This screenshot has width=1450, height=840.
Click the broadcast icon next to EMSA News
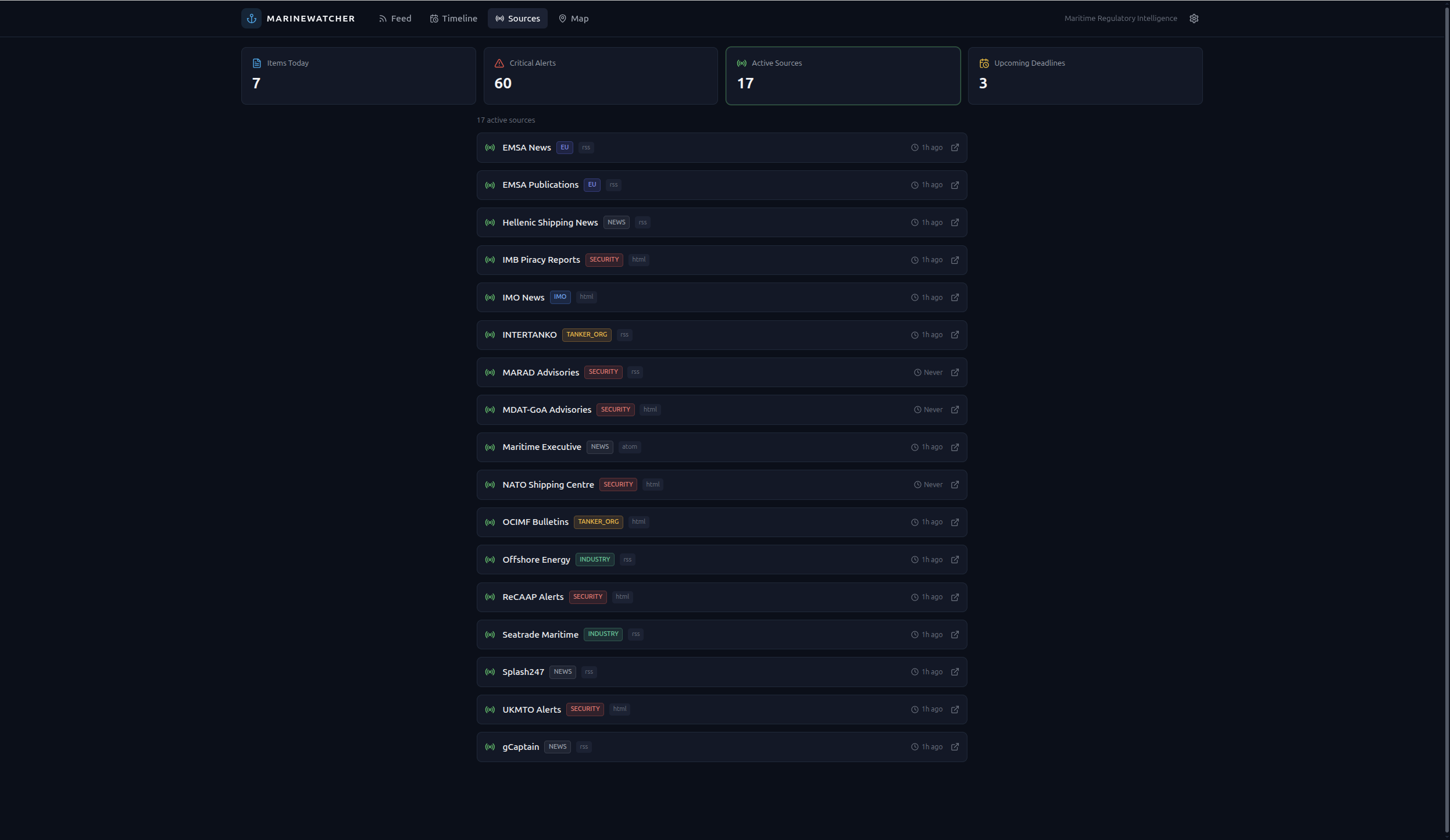(x=489, y=147)
